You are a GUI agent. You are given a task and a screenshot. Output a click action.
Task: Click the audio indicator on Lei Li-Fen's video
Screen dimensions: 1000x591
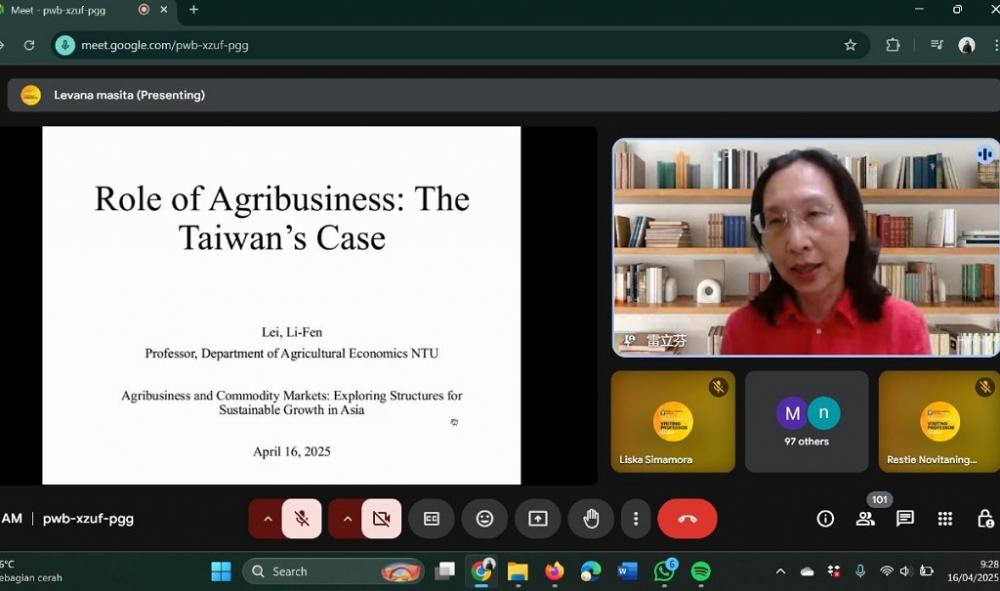[984, 154]
